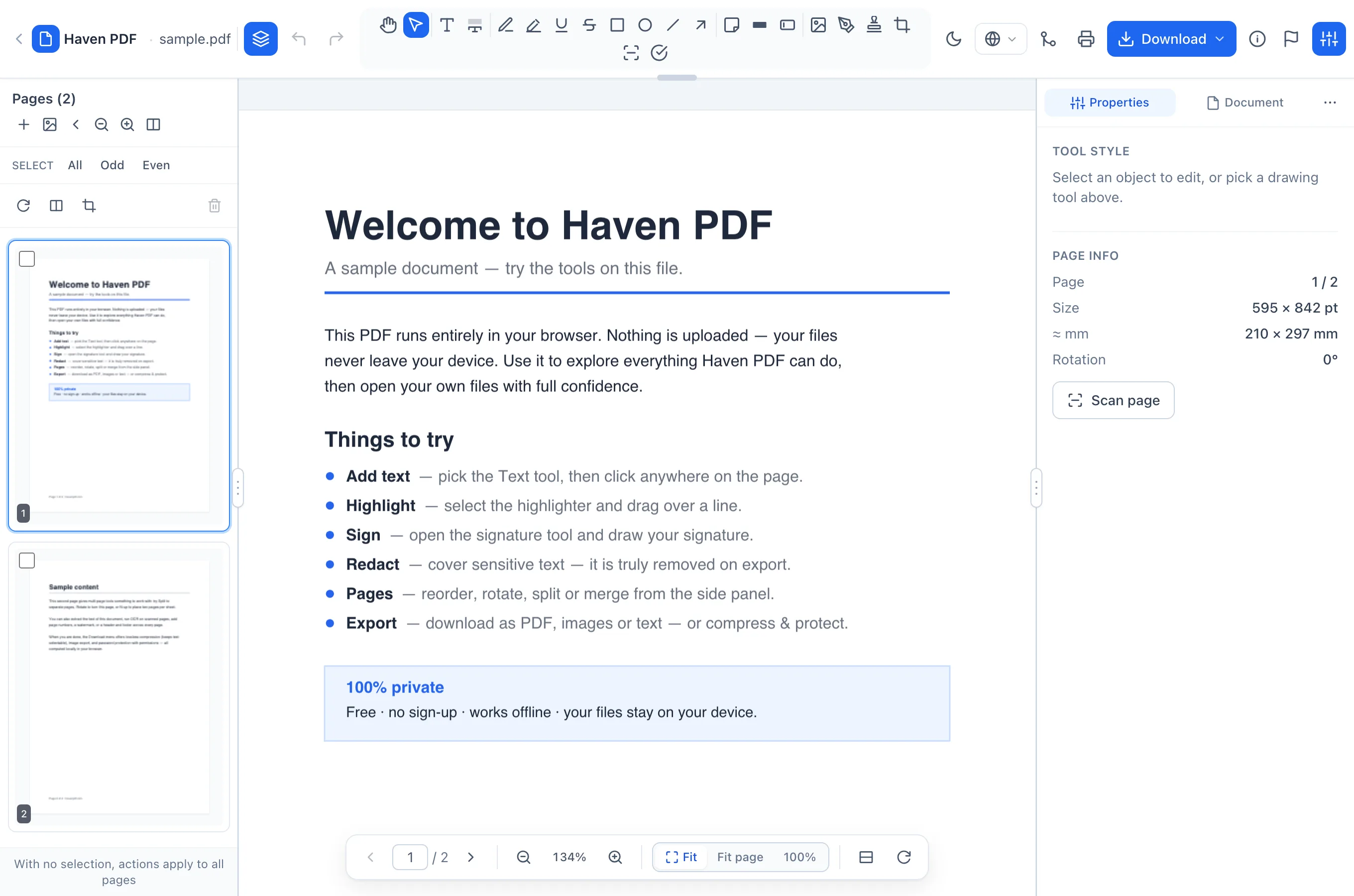Enlarge thumbnails with Pages panel zoom-in
The height and width of the screenshot is (896, 1354).
[x=127, y=124]
